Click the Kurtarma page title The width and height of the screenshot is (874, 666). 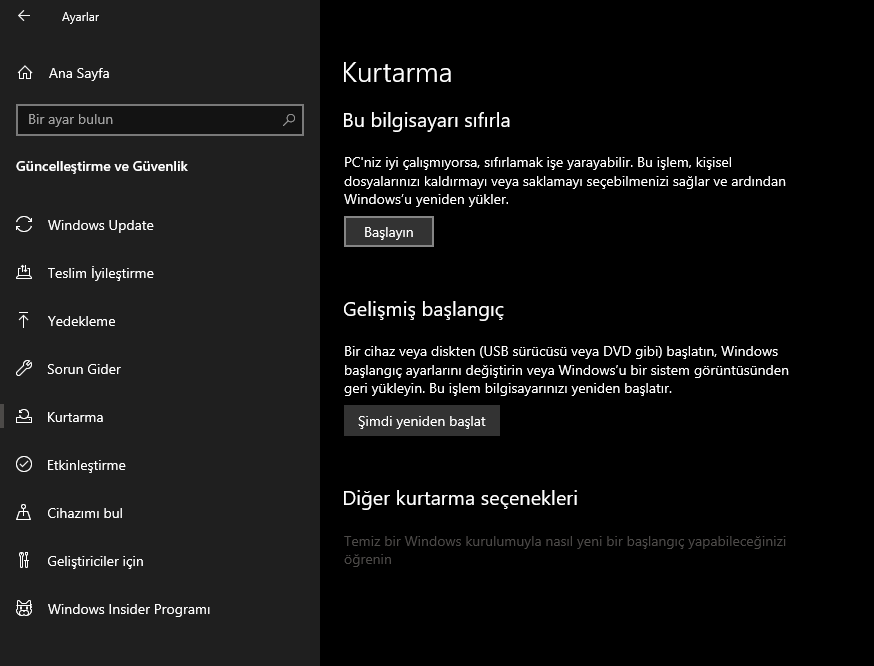coord(397,72)
